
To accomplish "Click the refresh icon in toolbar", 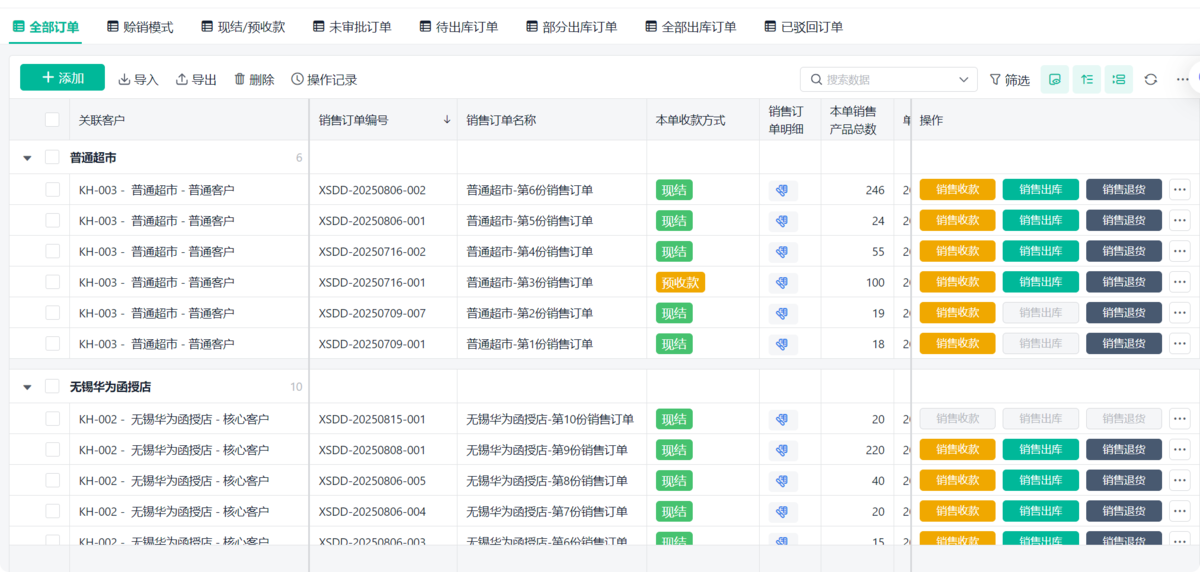I will point(1151,80).
